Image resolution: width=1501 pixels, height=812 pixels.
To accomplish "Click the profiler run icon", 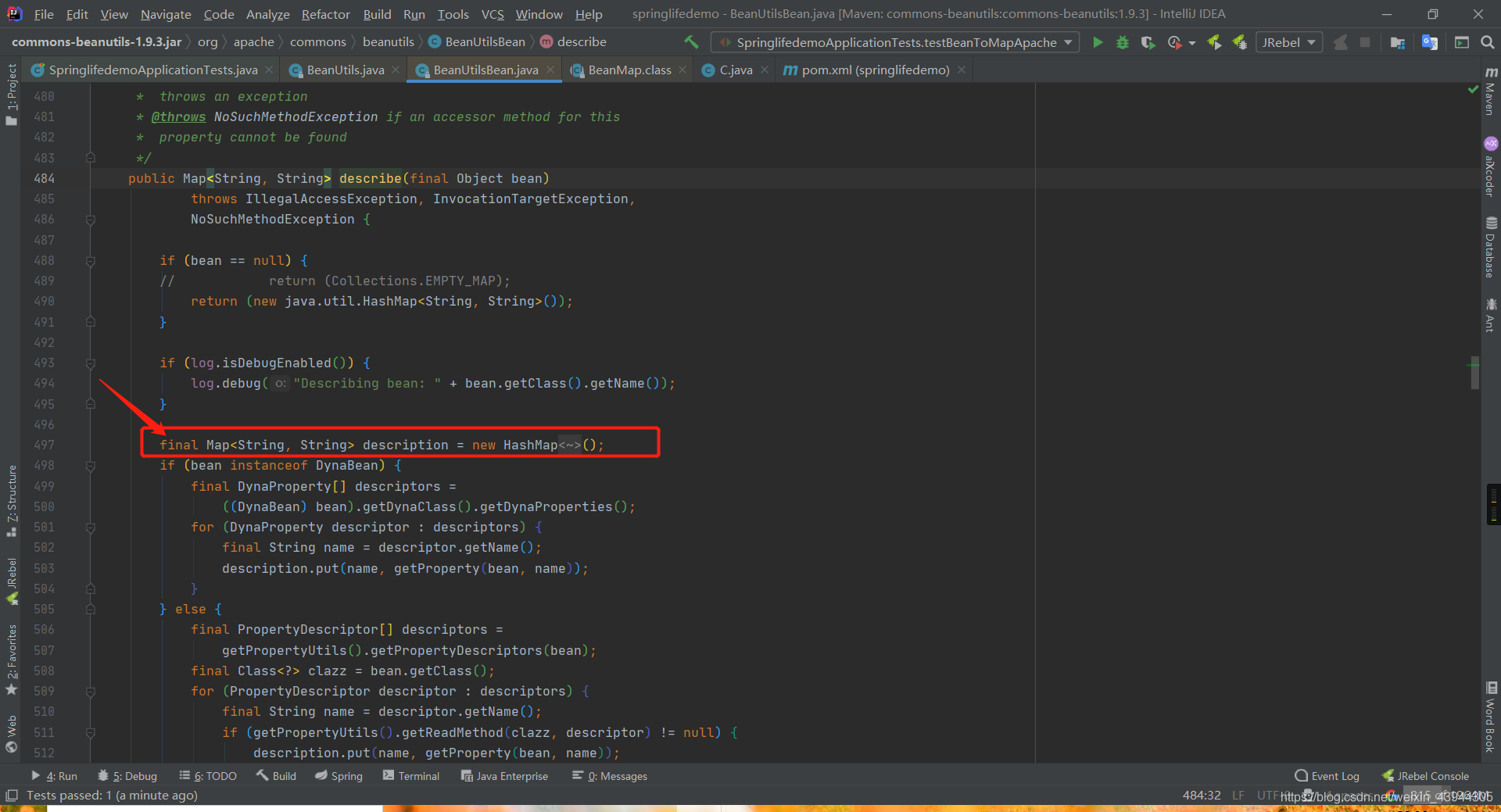I will point(1174,42).
